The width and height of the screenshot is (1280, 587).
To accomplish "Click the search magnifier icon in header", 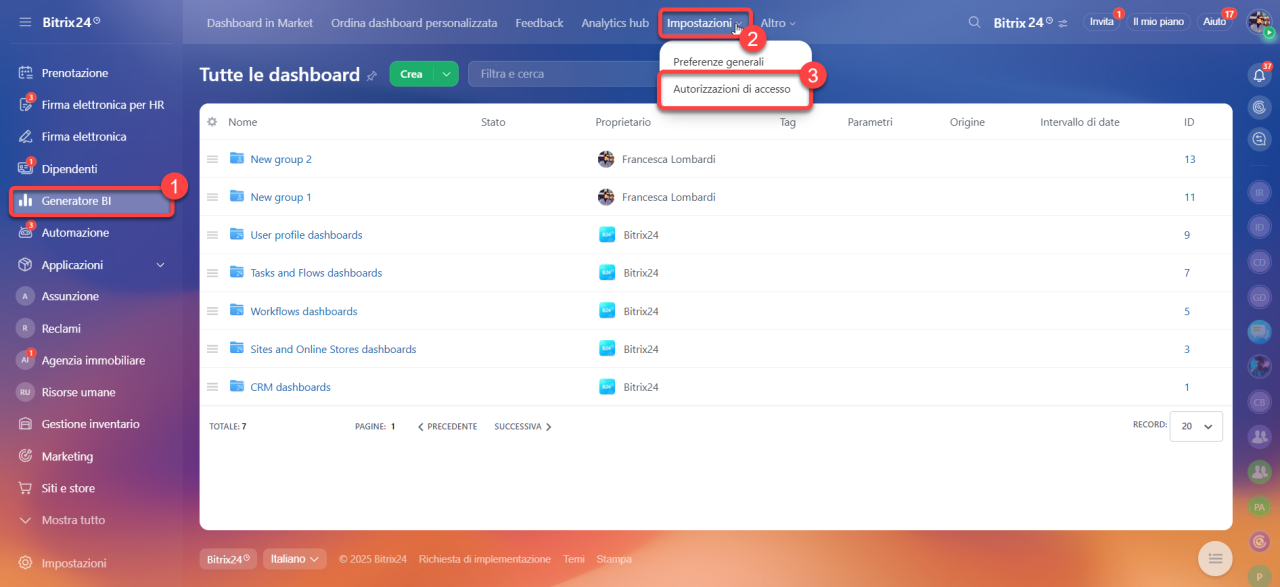I will point(974,22).
